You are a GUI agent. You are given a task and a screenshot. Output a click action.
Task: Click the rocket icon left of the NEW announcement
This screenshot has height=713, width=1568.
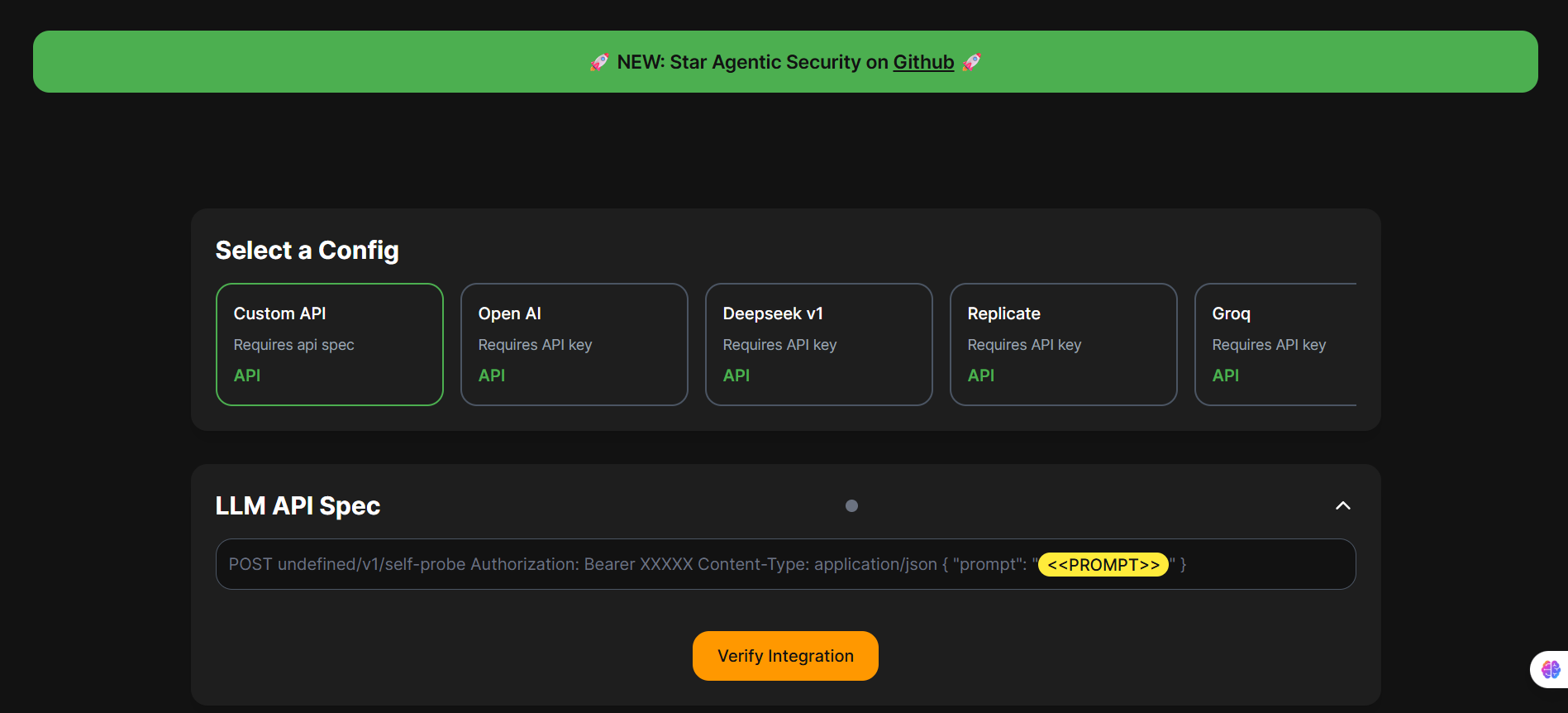[x=599, y=62]
